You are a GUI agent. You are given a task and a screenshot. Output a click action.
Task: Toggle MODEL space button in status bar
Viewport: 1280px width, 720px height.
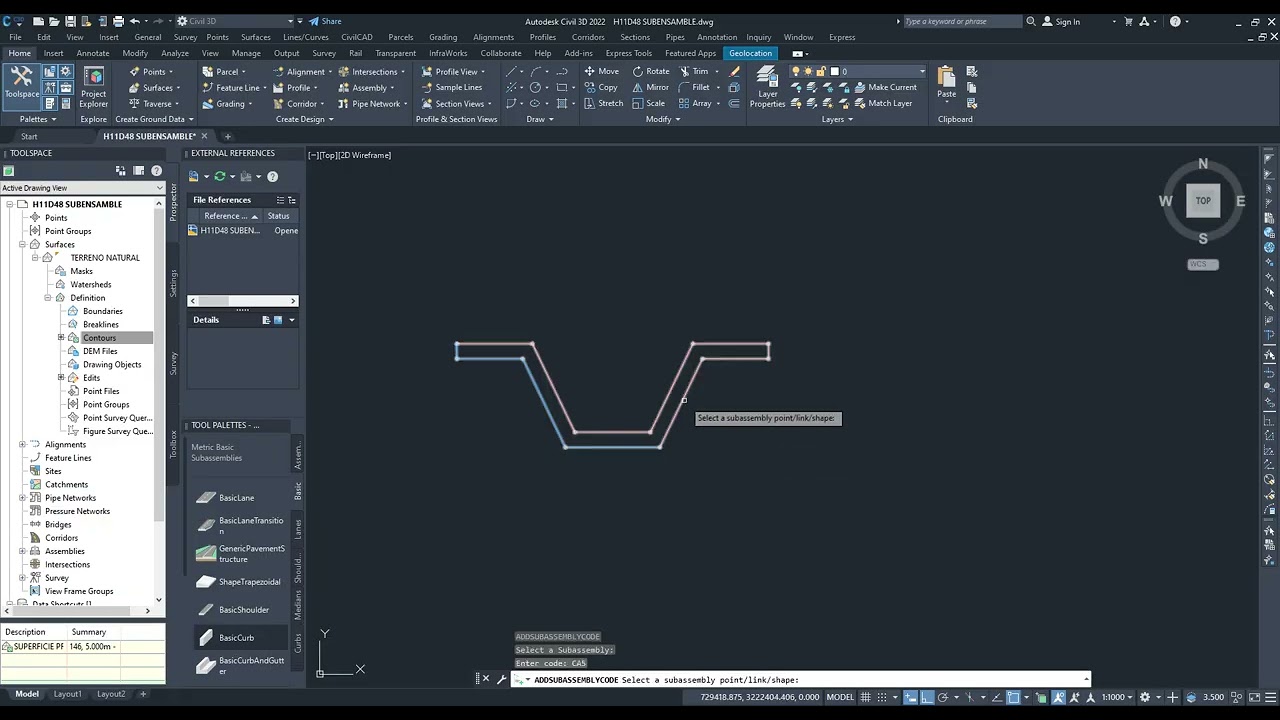[840, 697]
